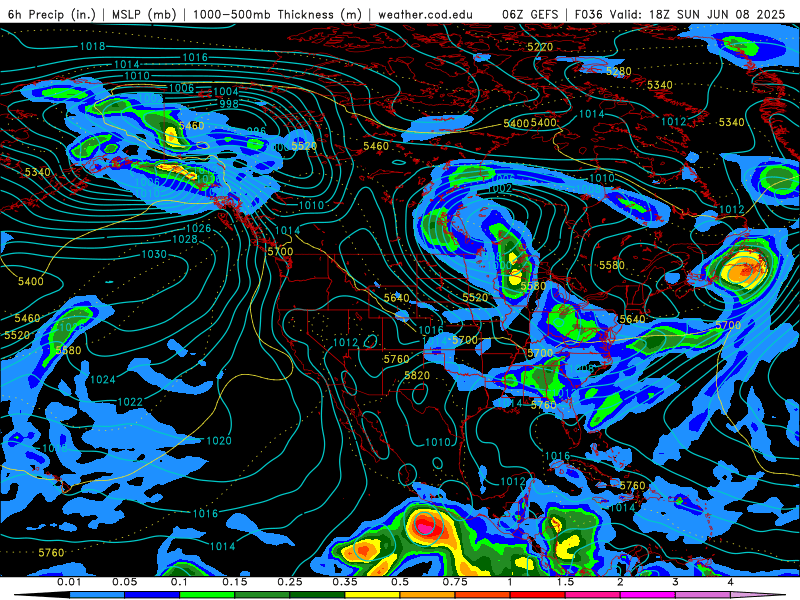Select the 5220 thickness contour label
Viewport: 800px width, 600px height.
point(540,47)
